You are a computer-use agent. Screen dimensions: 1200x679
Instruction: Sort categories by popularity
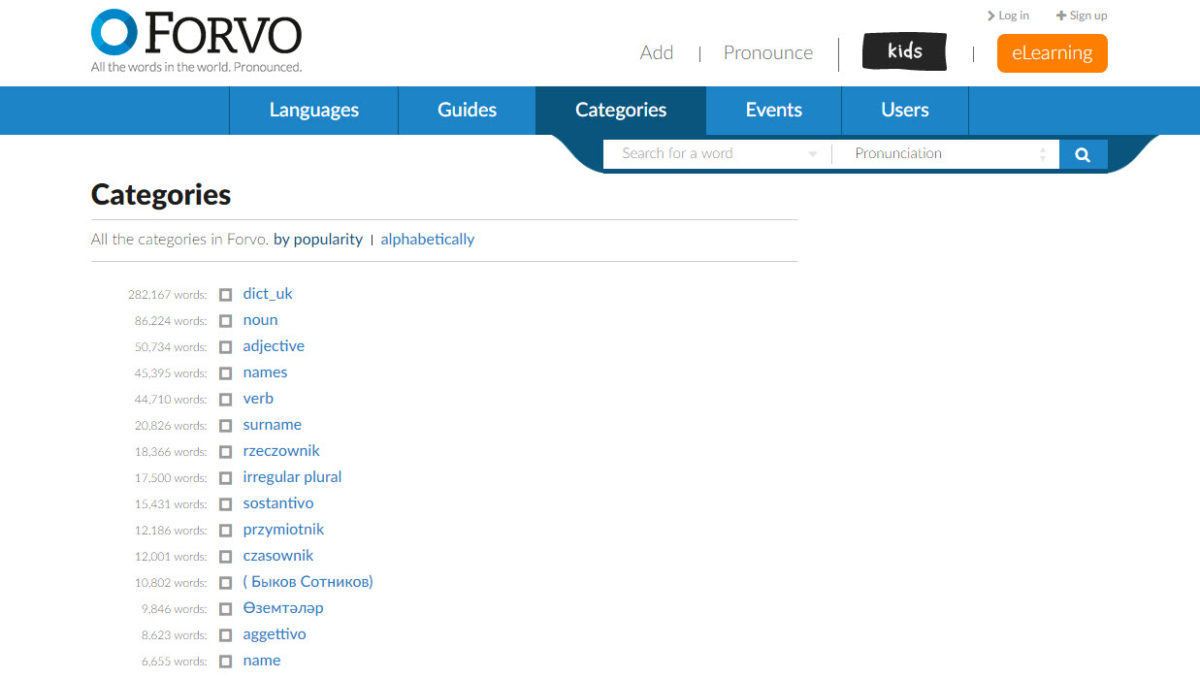318,239
